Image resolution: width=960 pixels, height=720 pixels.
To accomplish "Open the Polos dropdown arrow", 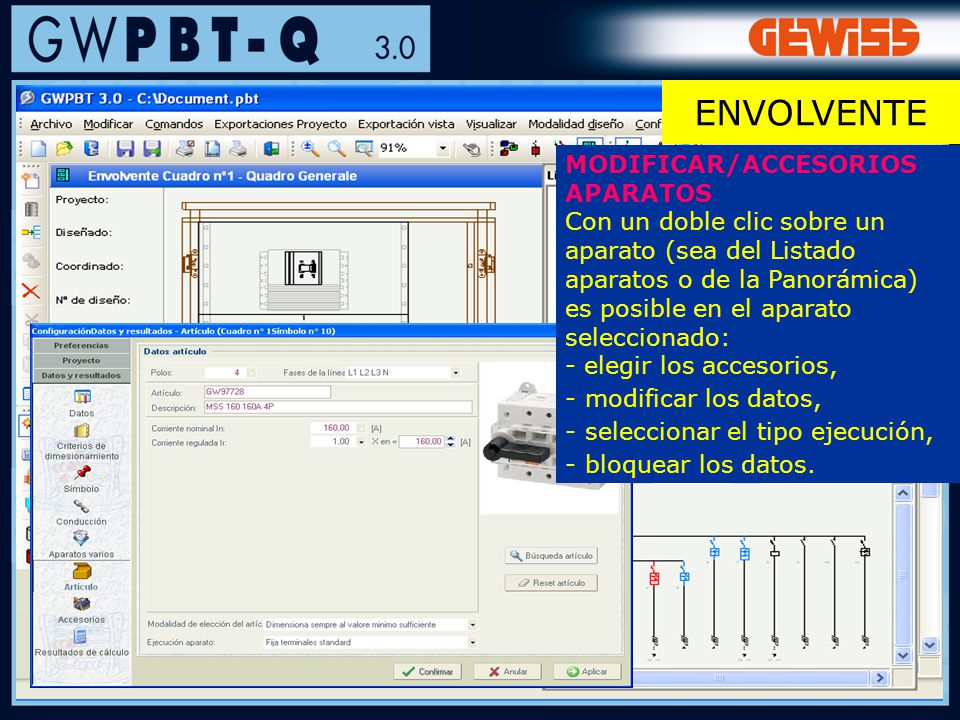I will tap(251, 372).
